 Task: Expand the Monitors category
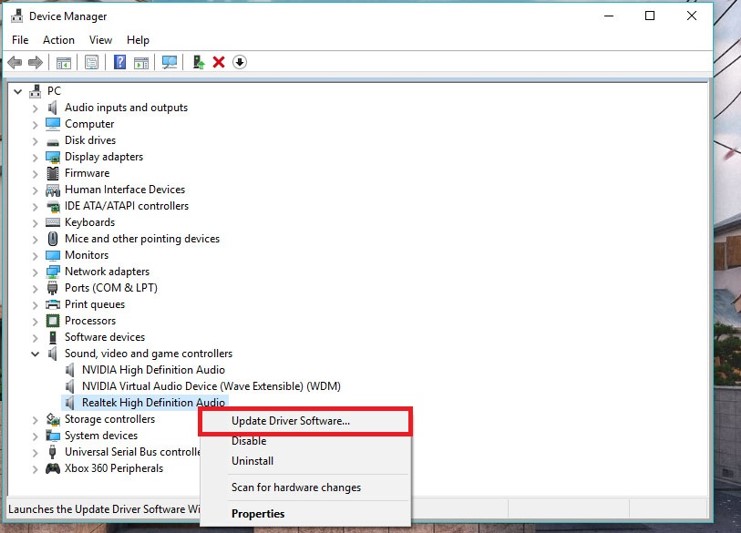(35, 256)
